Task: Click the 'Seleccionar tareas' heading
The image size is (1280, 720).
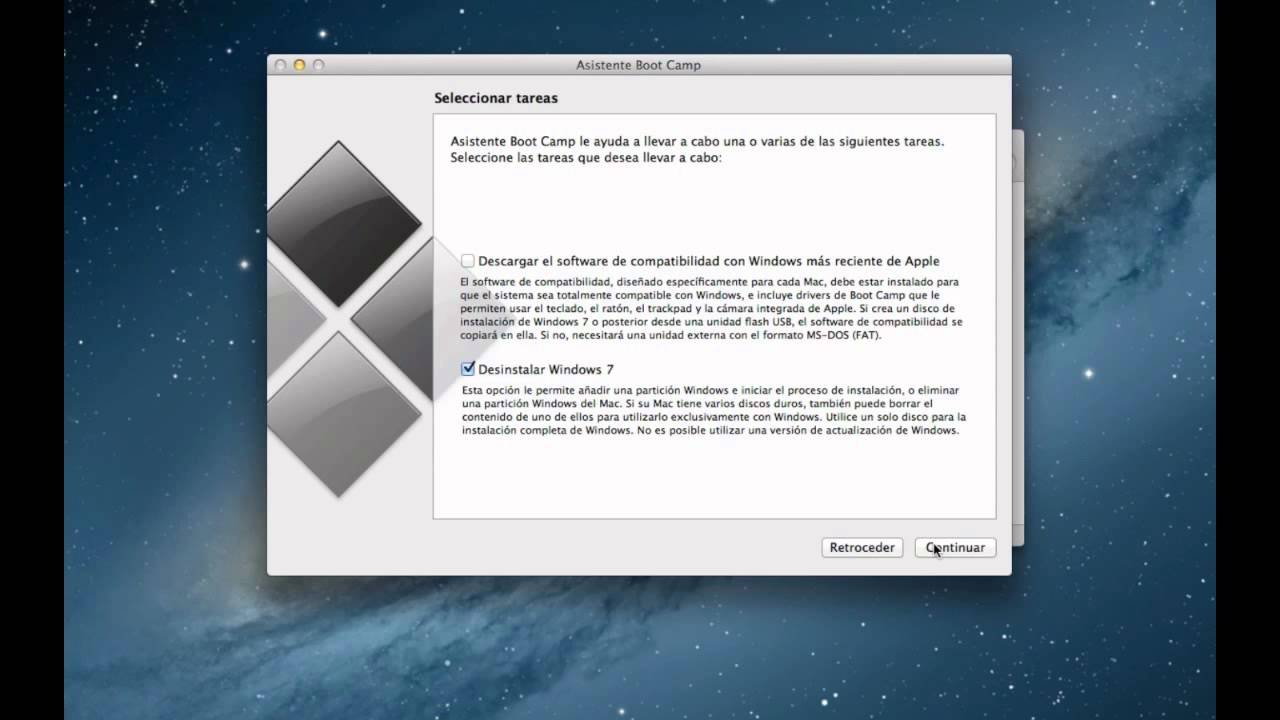Action: (496, 98)
